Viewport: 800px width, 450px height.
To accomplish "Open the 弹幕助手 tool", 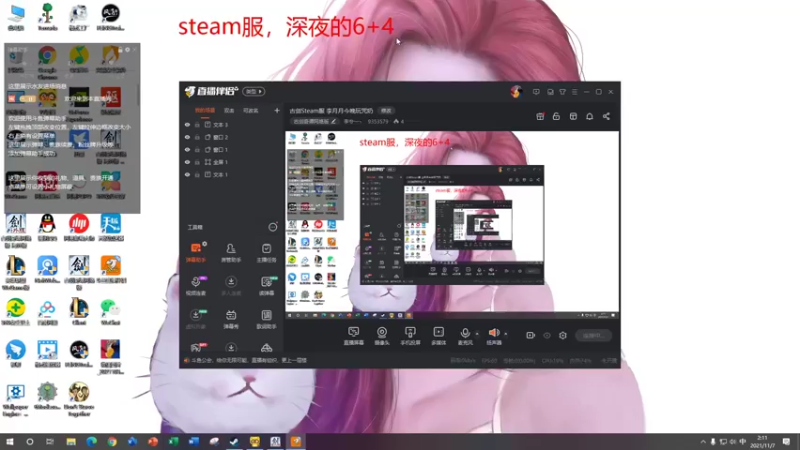I will tap(196, 253).
